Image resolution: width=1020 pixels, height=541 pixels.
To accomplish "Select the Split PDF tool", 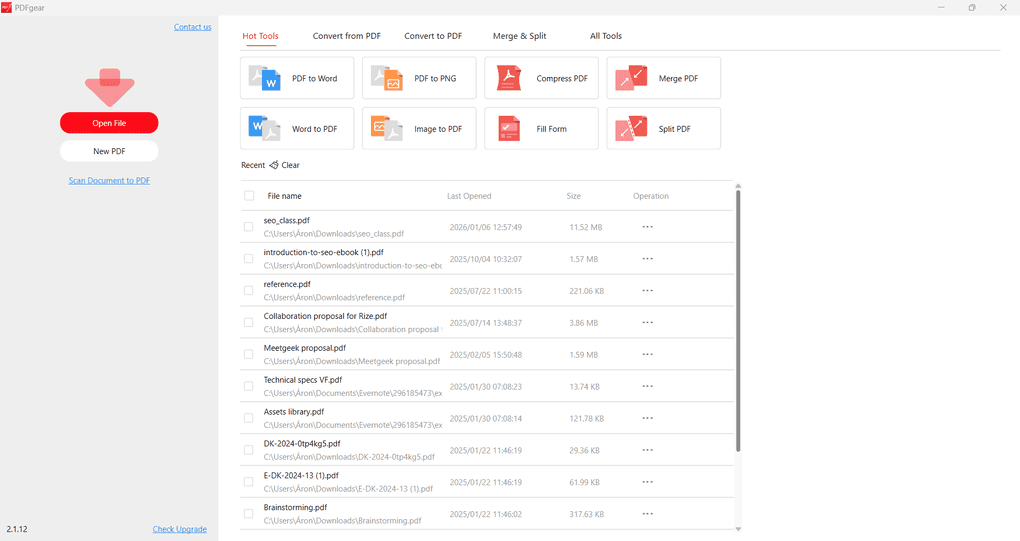I will 663,129.
